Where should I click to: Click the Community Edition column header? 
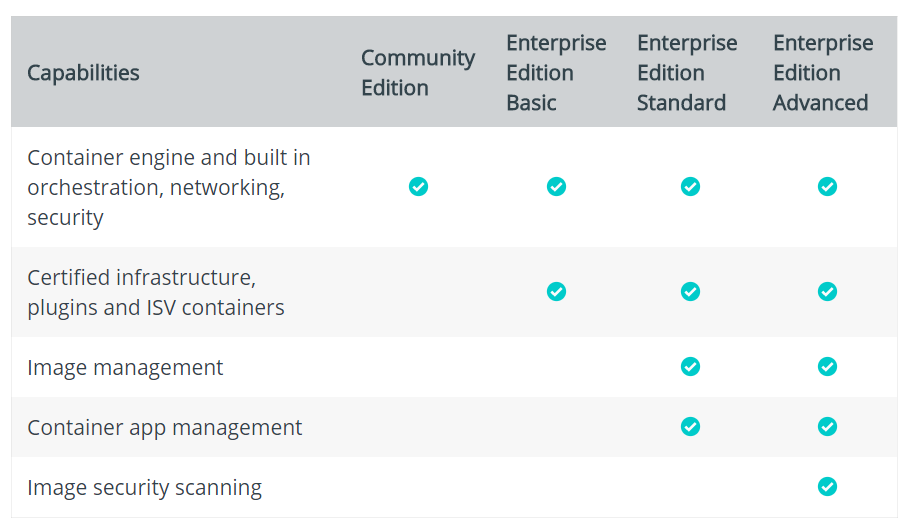coord(417,73)
